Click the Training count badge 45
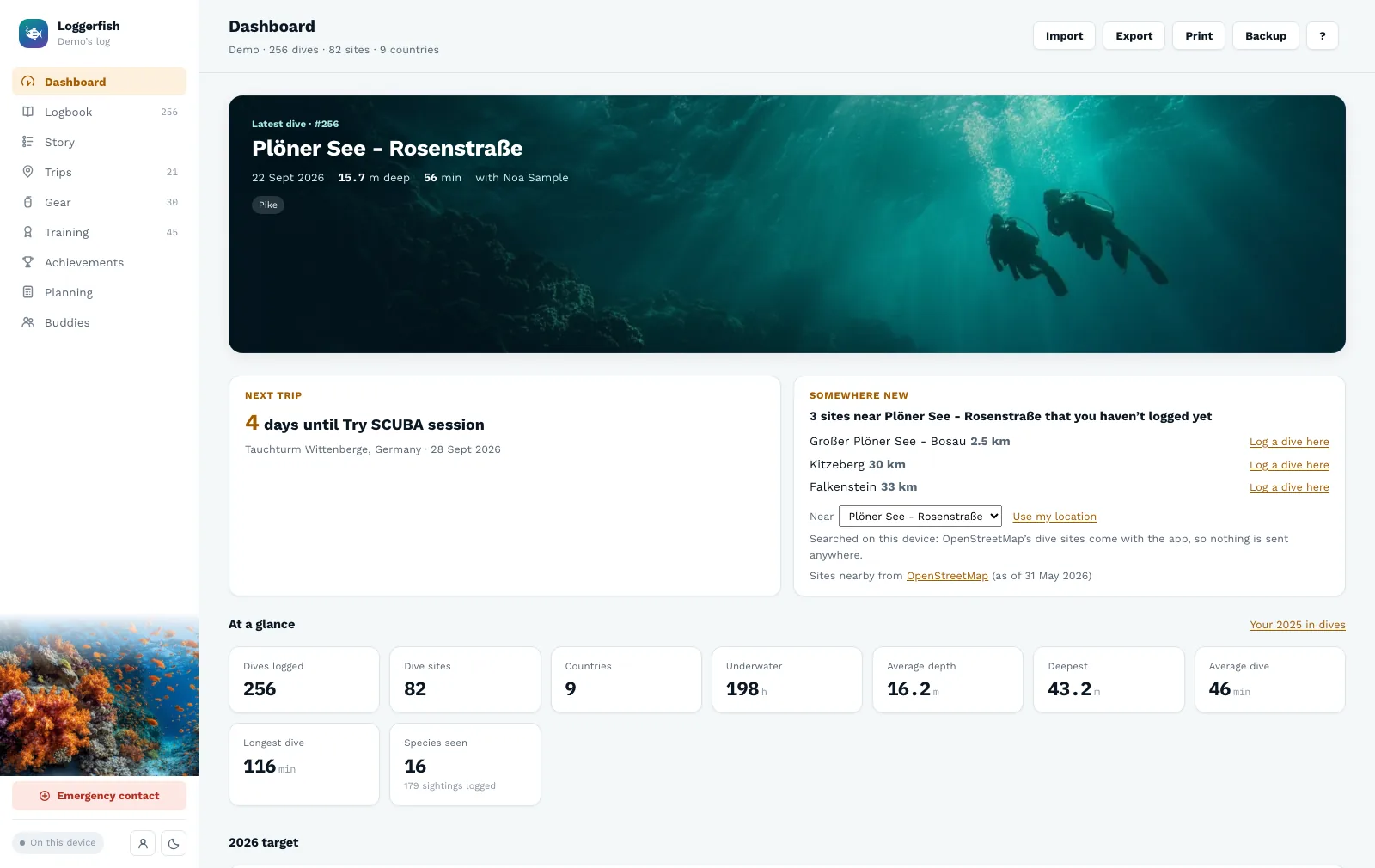Viewport: 1375px width, 868px height. pyautogui.click(x=172, y=233)
